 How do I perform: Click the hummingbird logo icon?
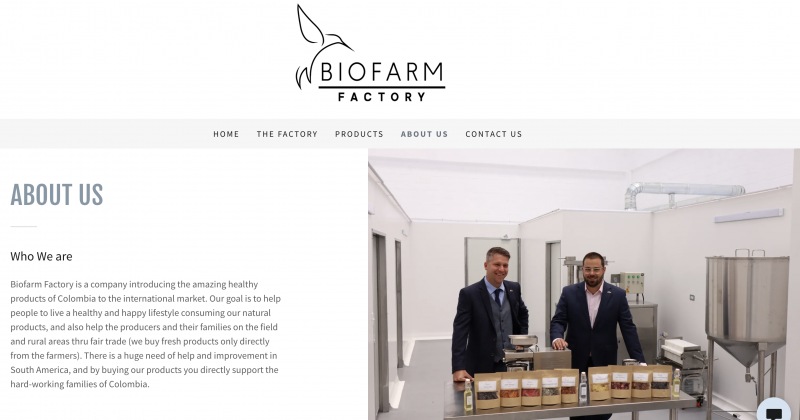(324, 46)
